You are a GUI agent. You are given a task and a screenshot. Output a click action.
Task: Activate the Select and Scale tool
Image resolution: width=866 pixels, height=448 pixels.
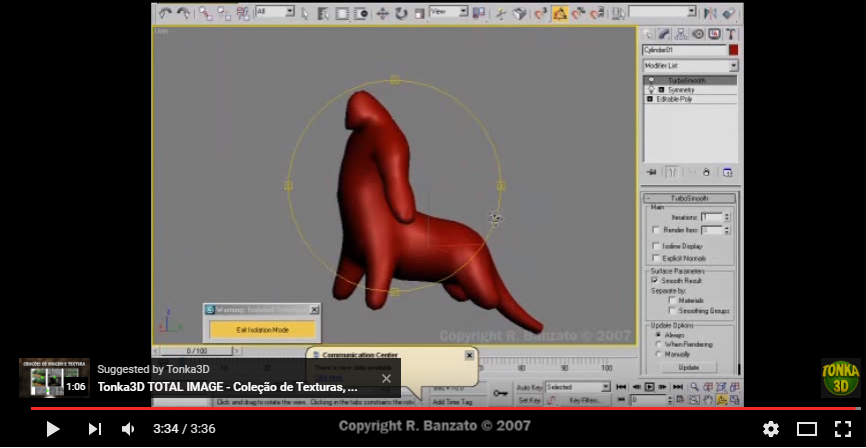[x=419, y=14]
